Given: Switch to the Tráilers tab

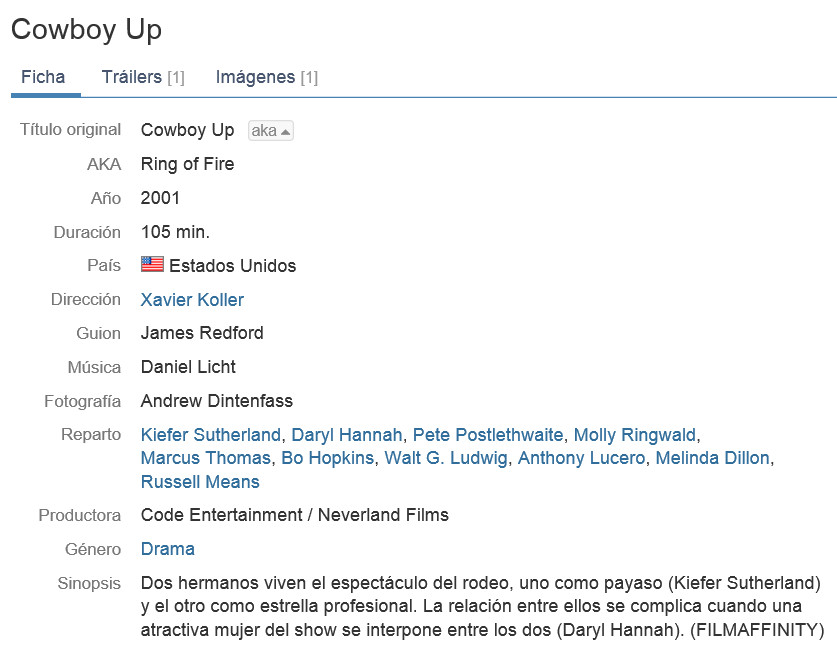Looking at the screenshot, I should point(143,77).
